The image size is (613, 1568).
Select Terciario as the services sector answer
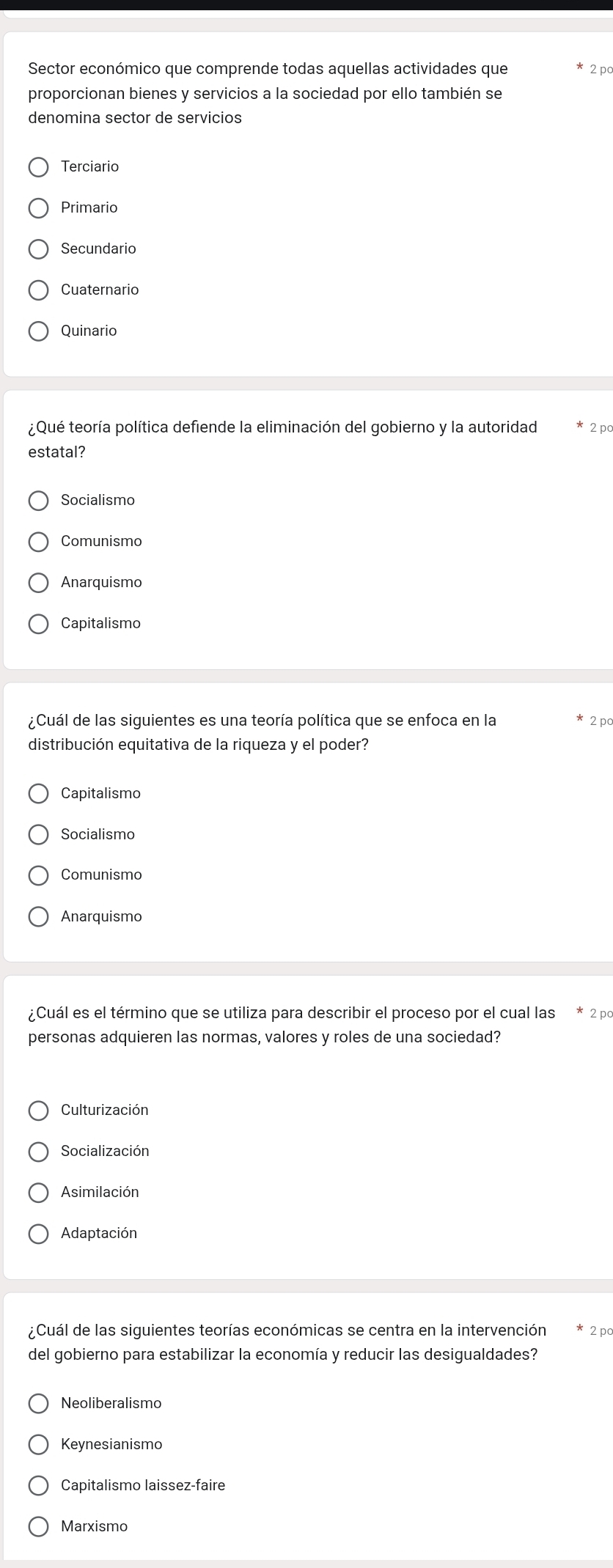coord(39,167)
